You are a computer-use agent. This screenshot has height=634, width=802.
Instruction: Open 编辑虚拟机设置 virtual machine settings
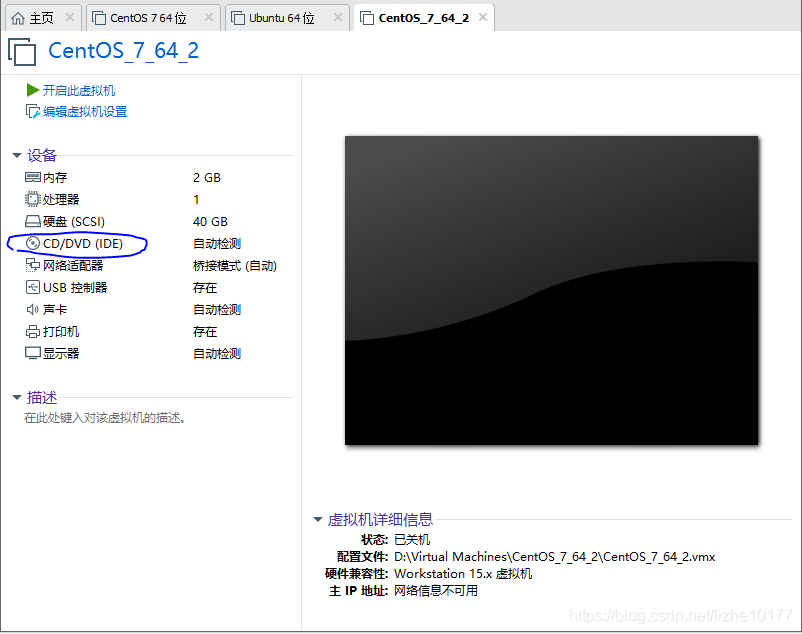(x=85, y=111)
